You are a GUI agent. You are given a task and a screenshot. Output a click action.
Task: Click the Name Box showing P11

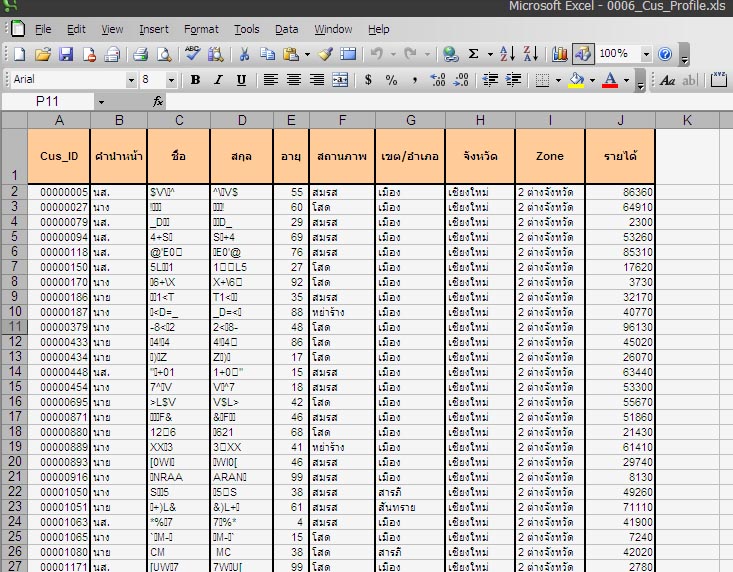(48, 101)
